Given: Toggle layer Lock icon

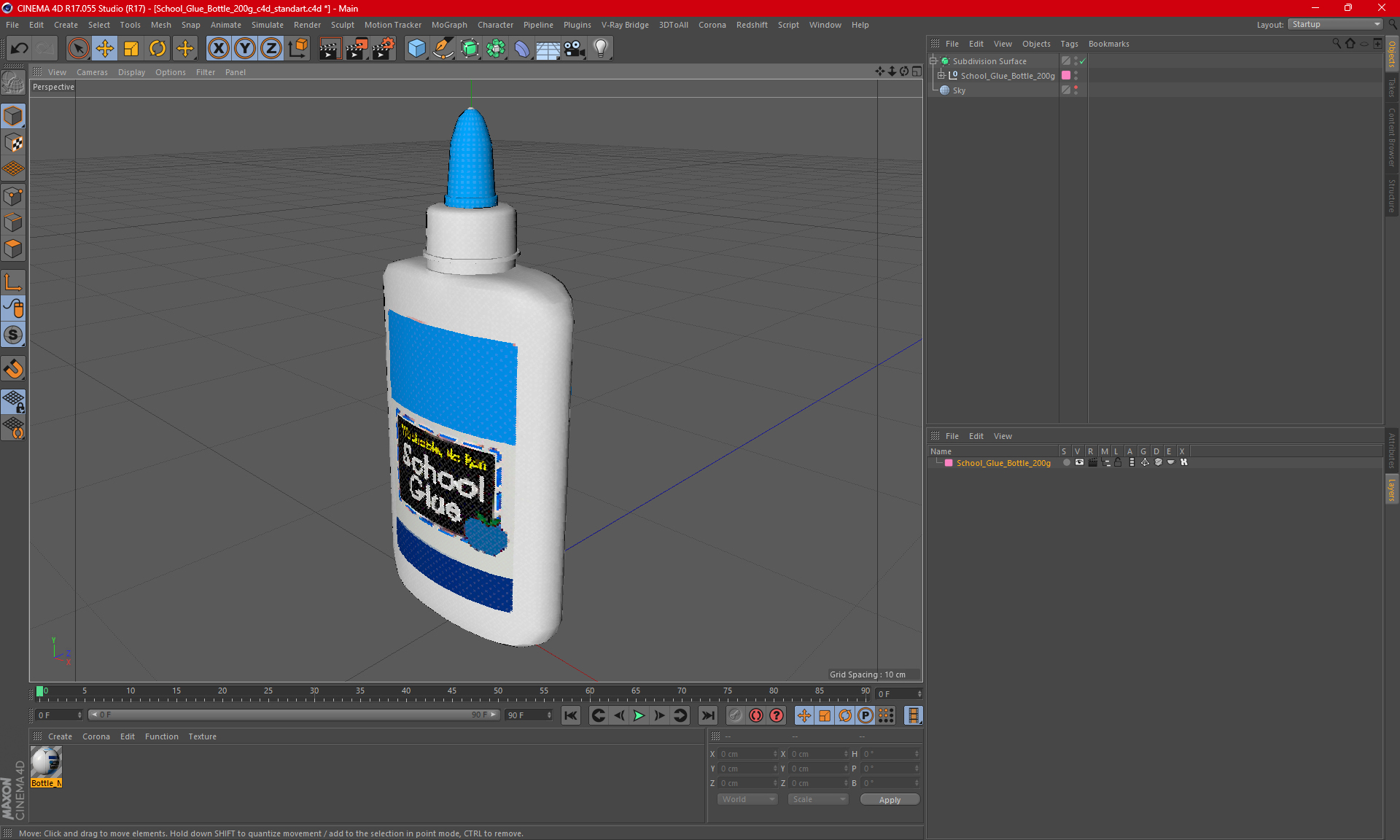Looking at the screenshot, I should pos(1118,462).
